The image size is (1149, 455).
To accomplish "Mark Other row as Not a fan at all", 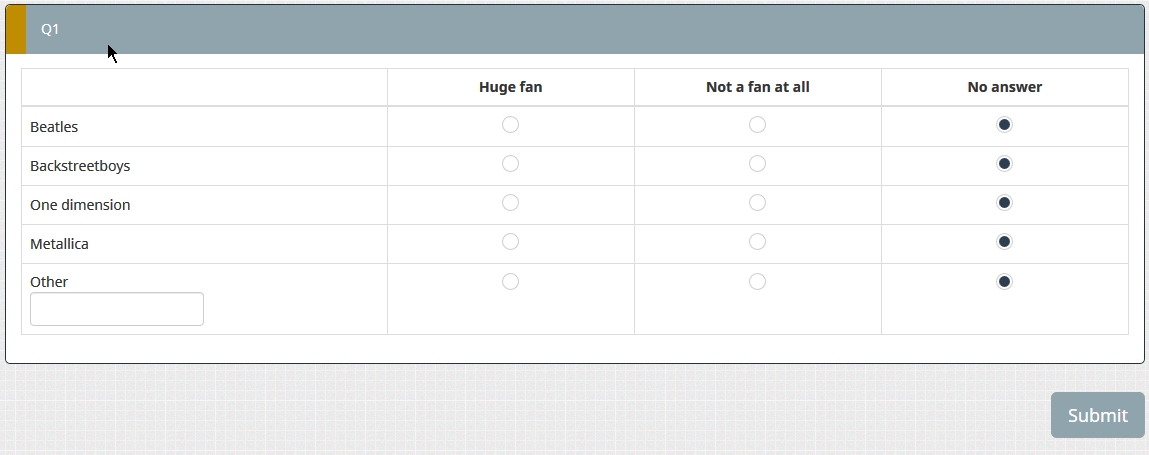I will pyautogui.click(x=757, y=282).
